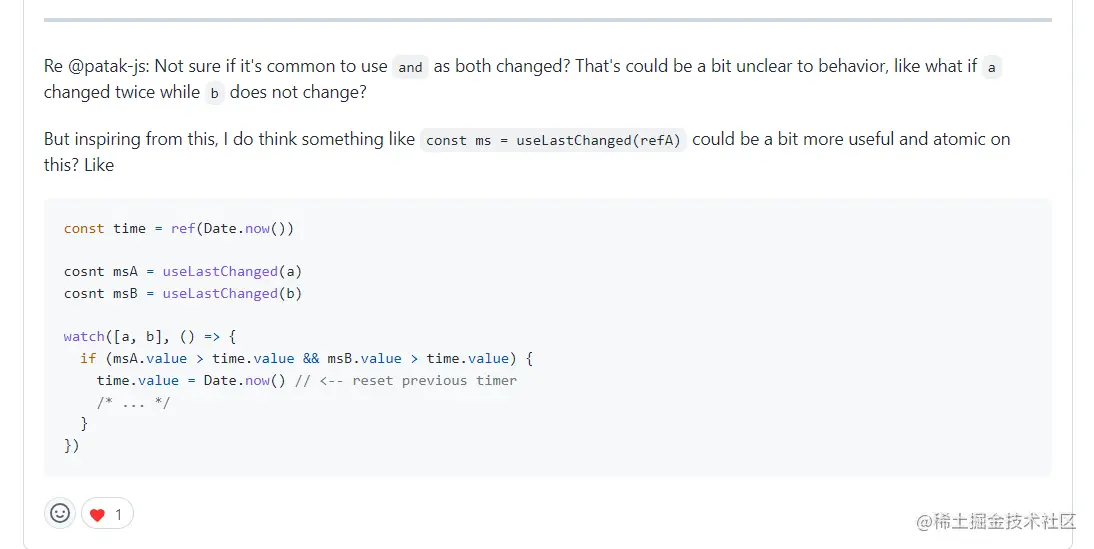
Task: Click the 'But inspiring from this' paragraph text
Action: click(230, 140)
